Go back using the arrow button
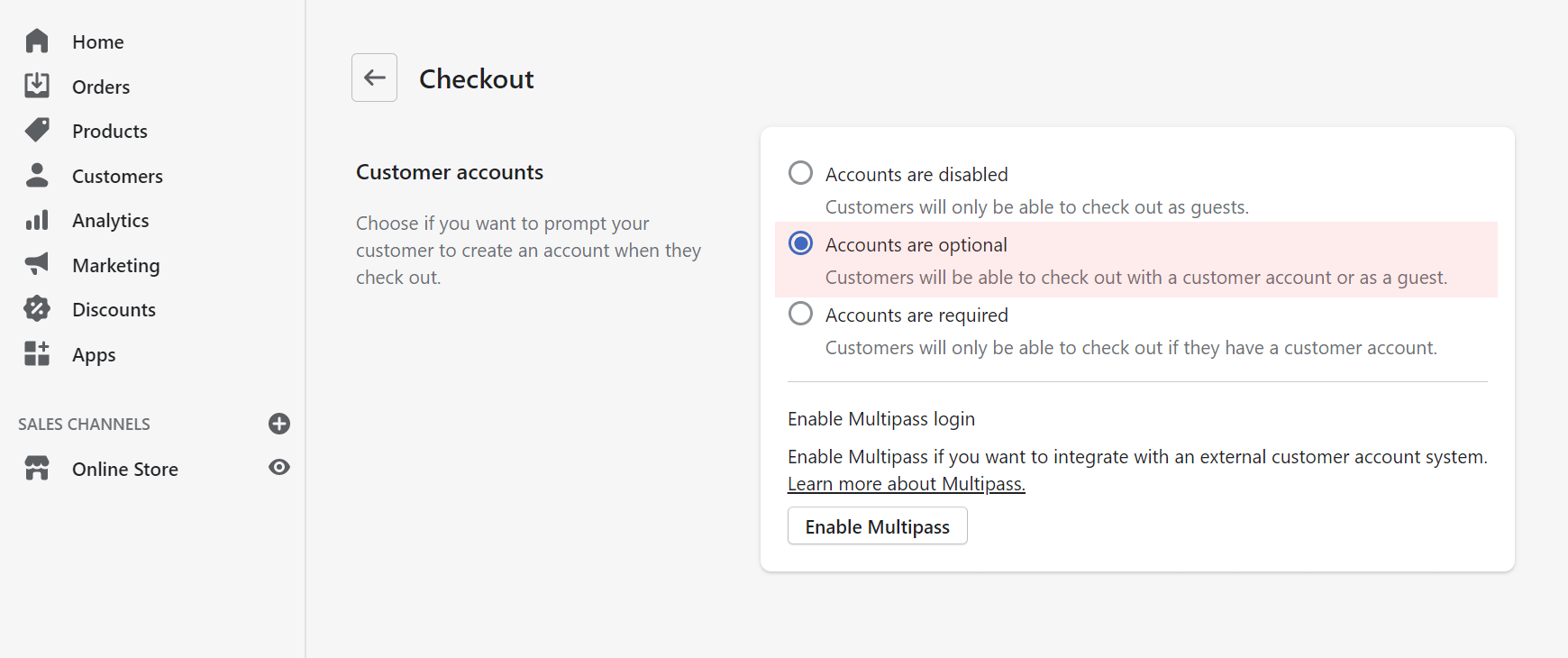The height and width of the screenshot is (658, 1568). point(374,78)
